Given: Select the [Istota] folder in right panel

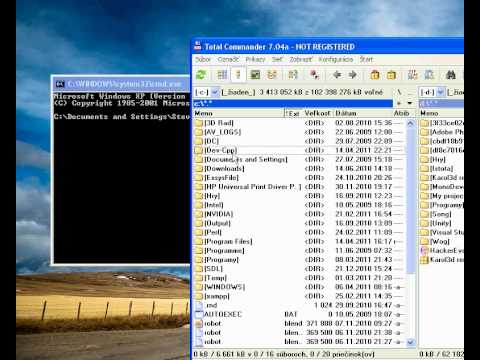Looking at the screenshot, I should [441, 168].
